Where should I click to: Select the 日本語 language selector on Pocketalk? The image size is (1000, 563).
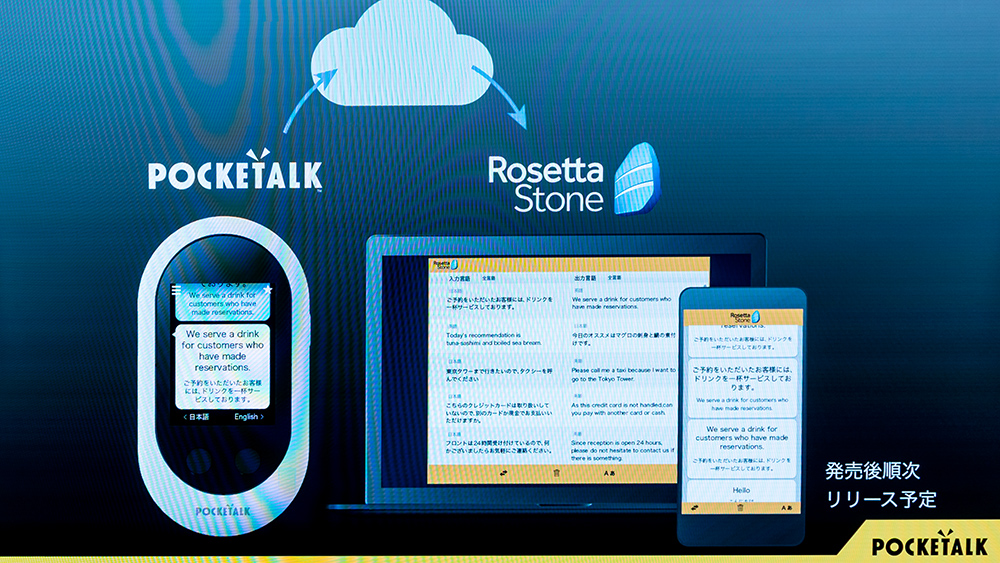[x=196, y=416]
